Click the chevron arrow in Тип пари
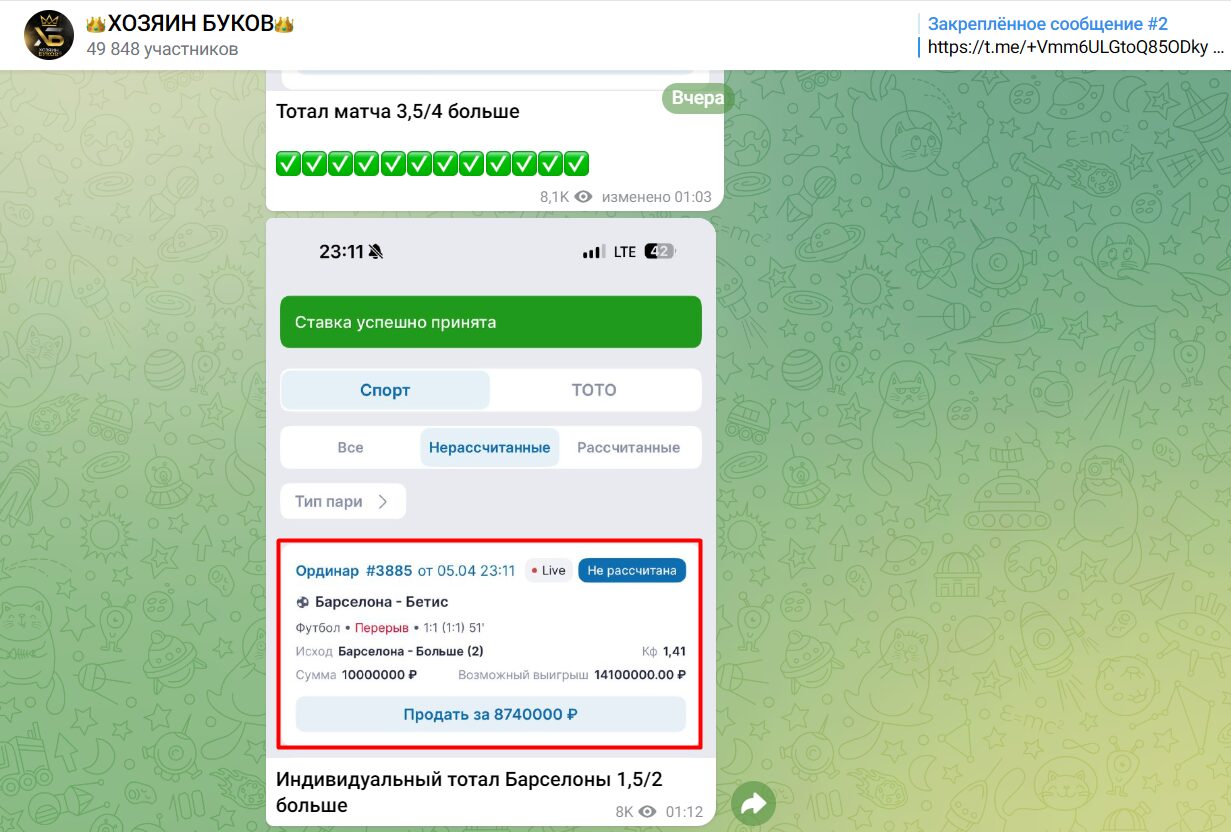Image resolution: width=1231 pixels, height=832 pixels. tap(382, 502)
